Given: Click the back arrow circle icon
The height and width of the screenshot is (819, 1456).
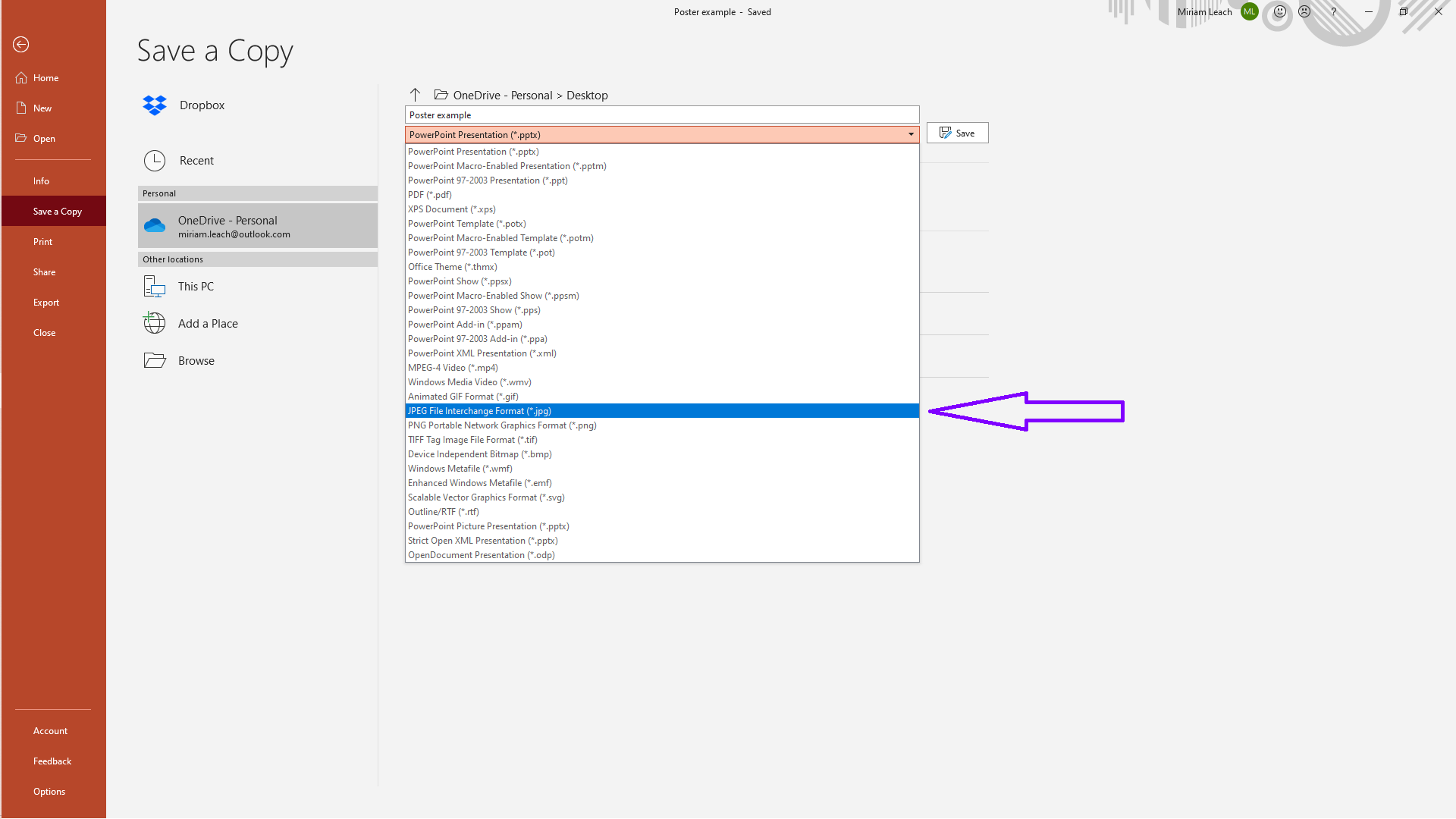Looking at the screenshot, I should (21, 45).
